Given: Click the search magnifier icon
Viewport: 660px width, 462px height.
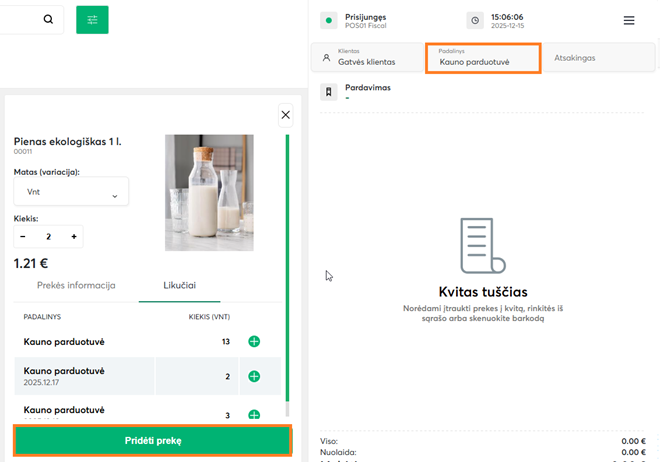Looking at the screenshot, I should coord(48,20).
